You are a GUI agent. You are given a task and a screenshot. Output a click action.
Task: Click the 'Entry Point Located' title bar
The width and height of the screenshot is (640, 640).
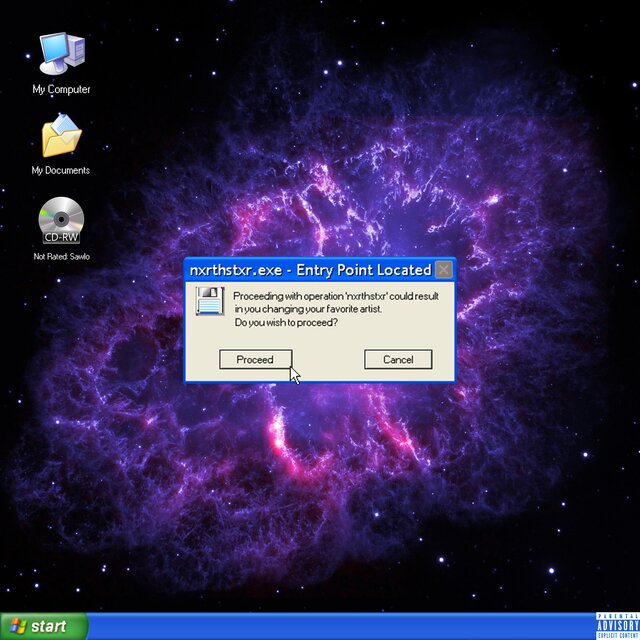pyautogui.click(x=310, y=270)
